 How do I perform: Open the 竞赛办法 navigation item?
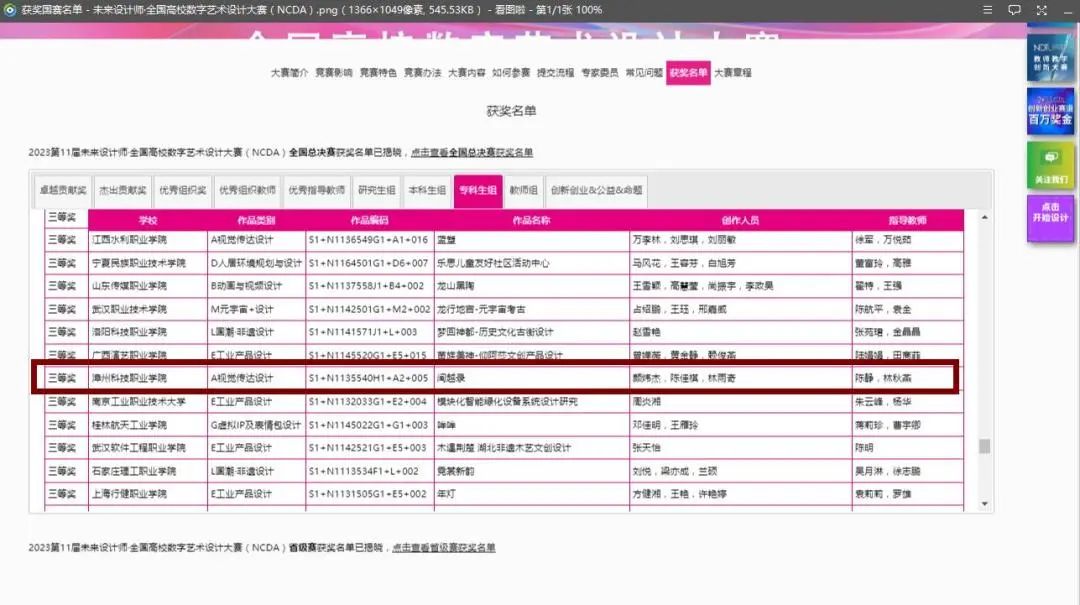click(x=422, y=72)
